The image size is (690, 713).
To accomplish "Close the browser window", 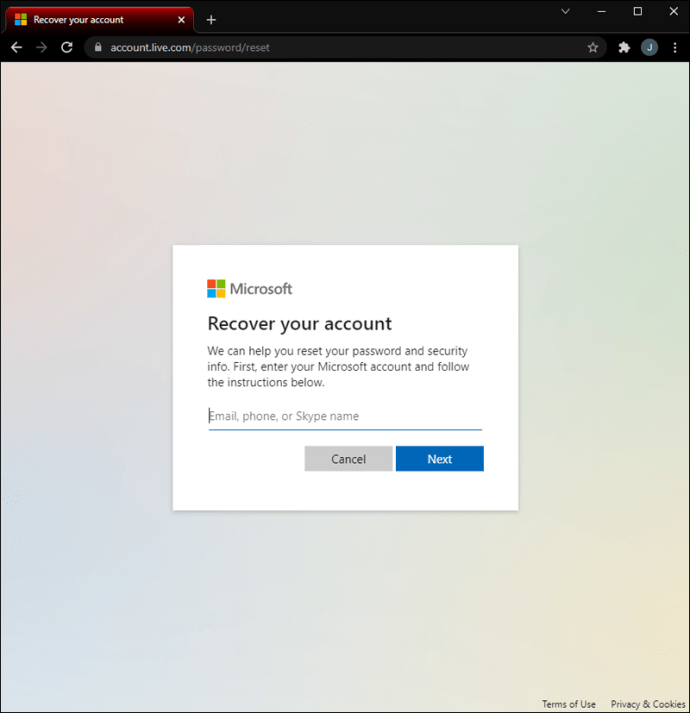I will (674, 11).
